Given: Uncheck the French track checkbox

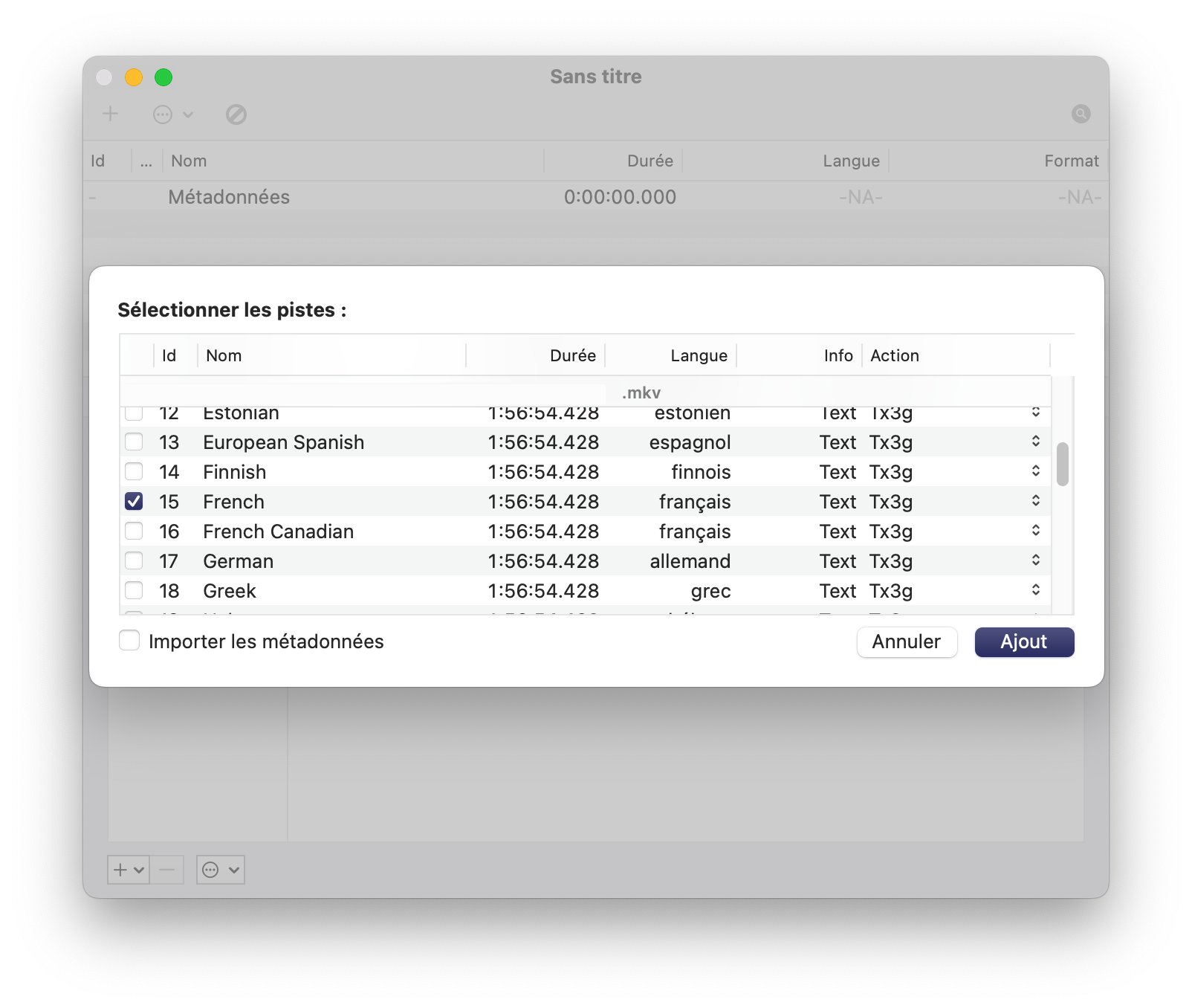Looking at the screenshot, I should click(134, 501).
